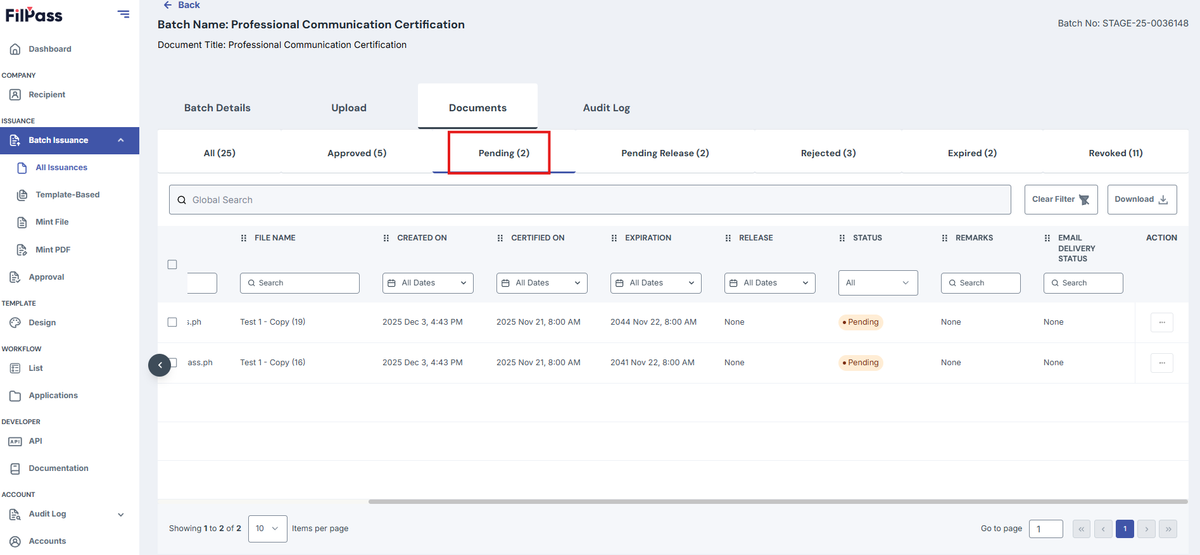Show Rejected (3) documents

[828, 153]
